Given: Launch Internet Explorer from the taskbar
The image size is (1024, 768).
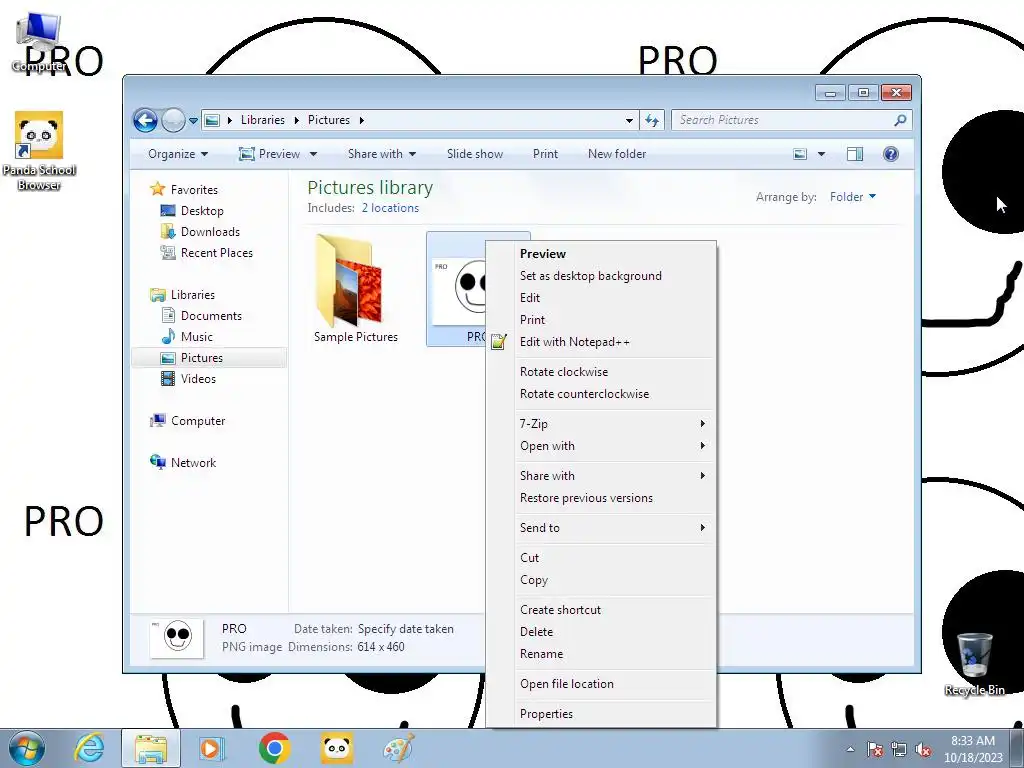Looking at the screenshot, I should point(89,748).
